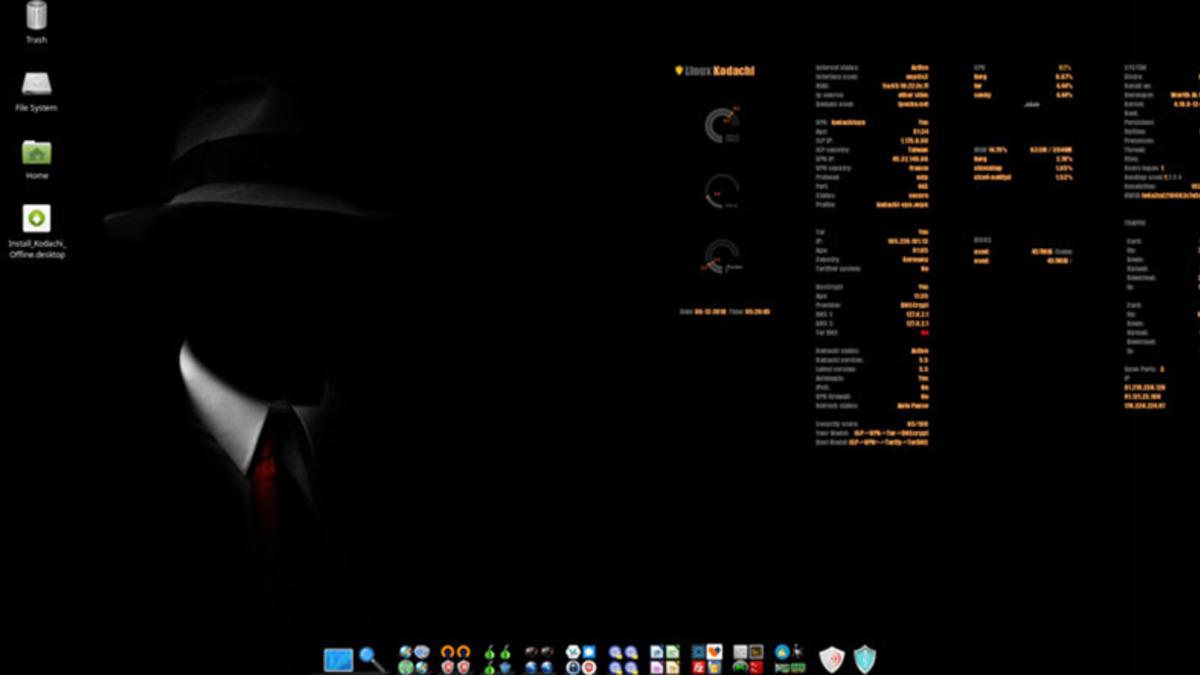1200x675 pixels.
Task: Click the teal shield icon in dock
Action: (x=864, y=659)
